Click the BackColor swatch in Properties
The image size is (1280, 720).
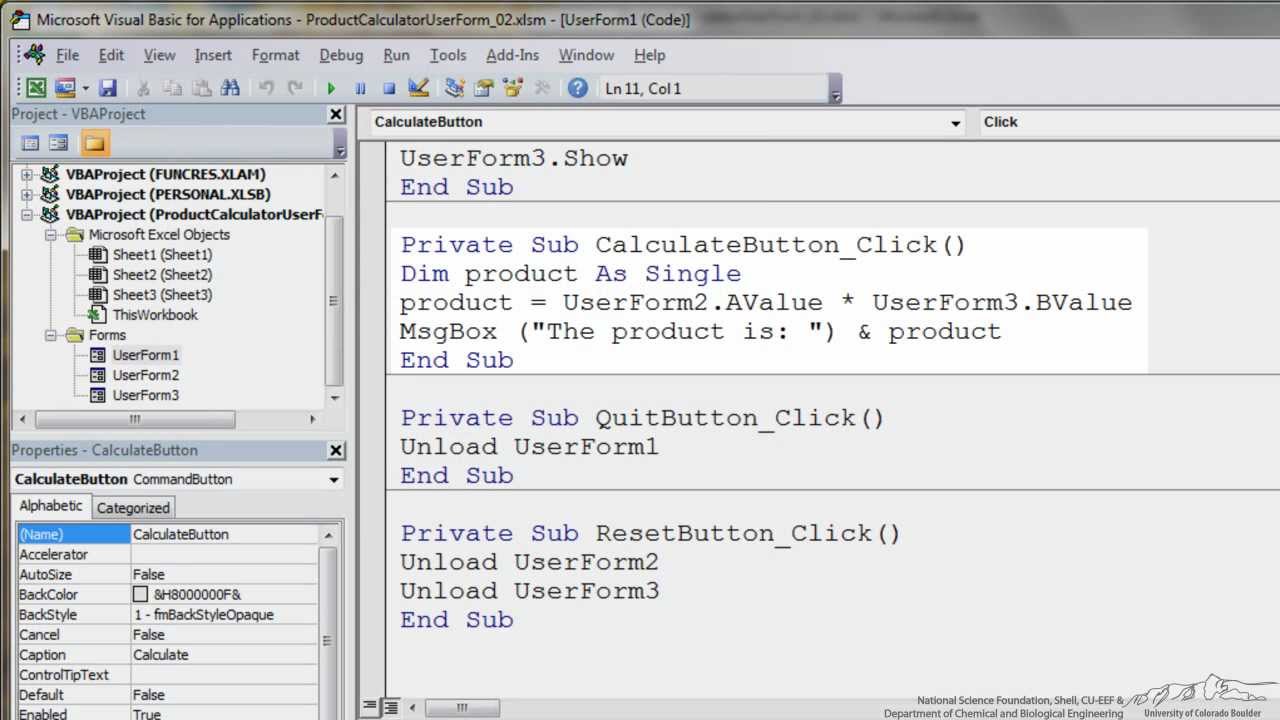pyautogui.click(x=141, y=594)
